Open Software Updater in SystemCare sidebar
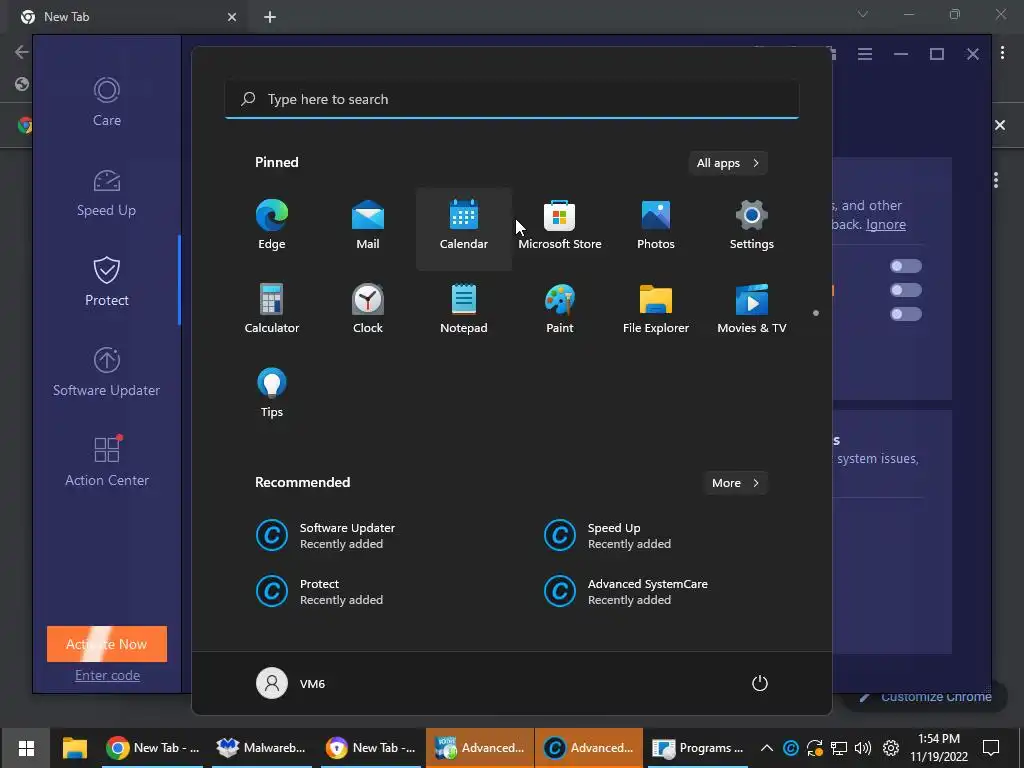The width and height of the screenshot is (1024, 768). pyautogui.click(x=106, y=372)
